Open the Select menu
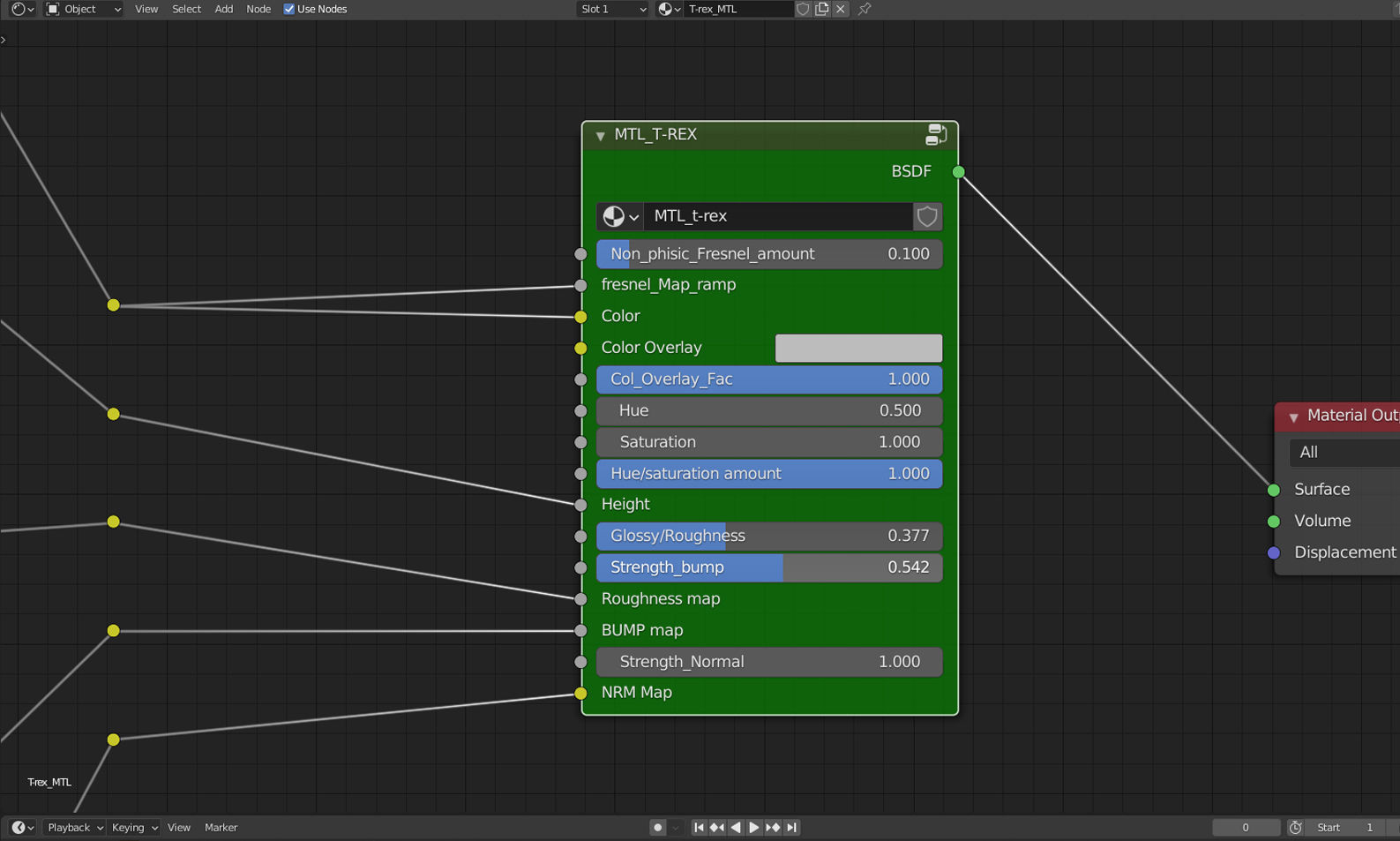 186,9
